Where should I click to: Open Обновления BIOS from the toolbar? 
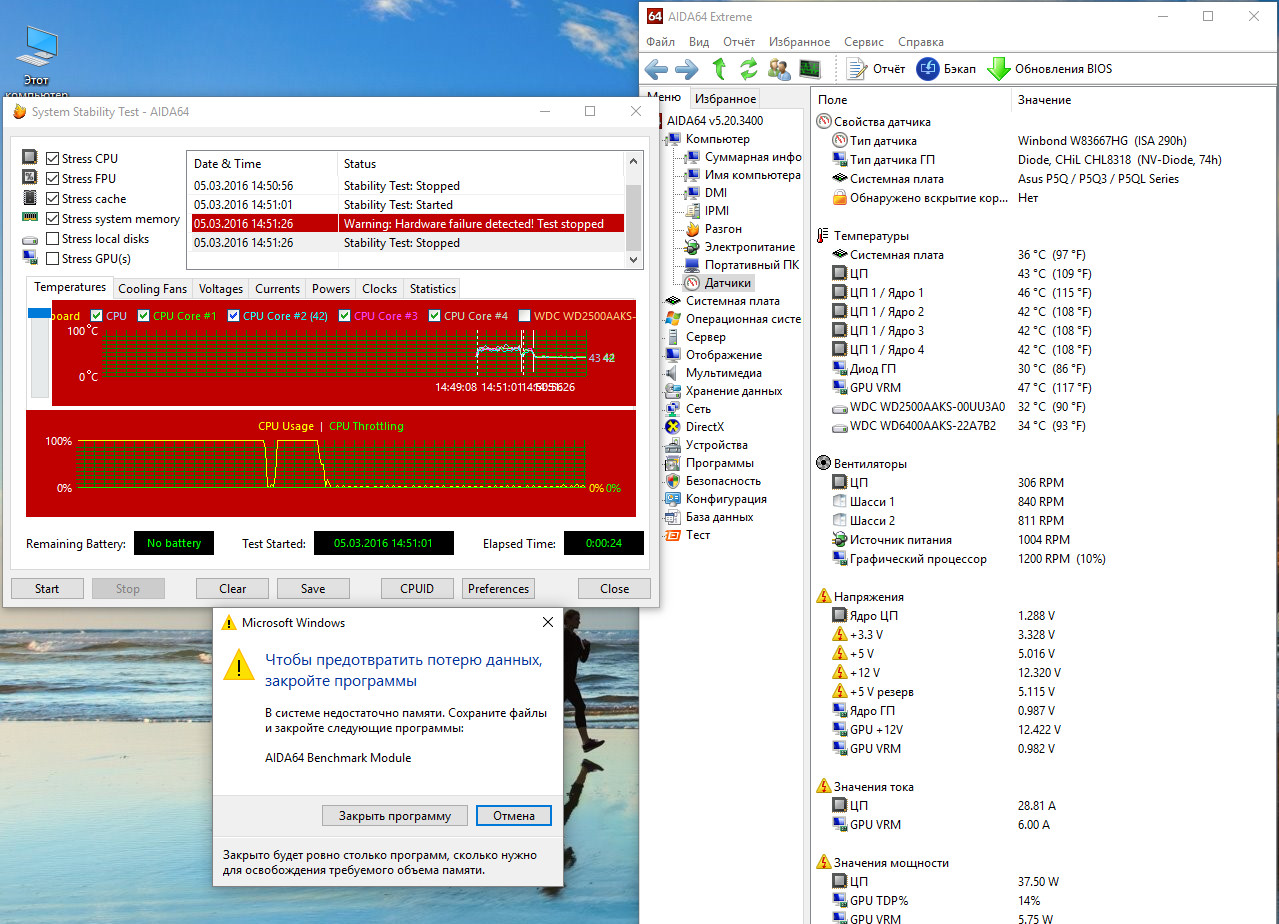[x=1049, y=69]
